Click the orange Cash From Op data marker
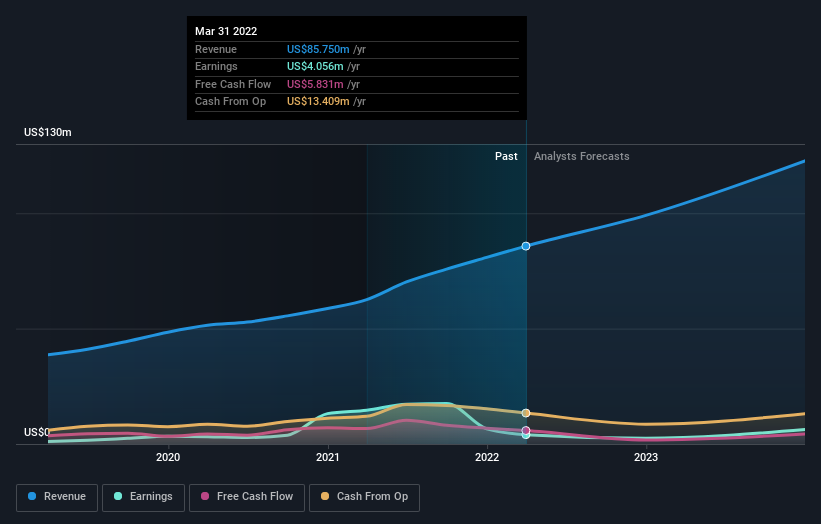The image size is (821, 524). click(526, 413)
